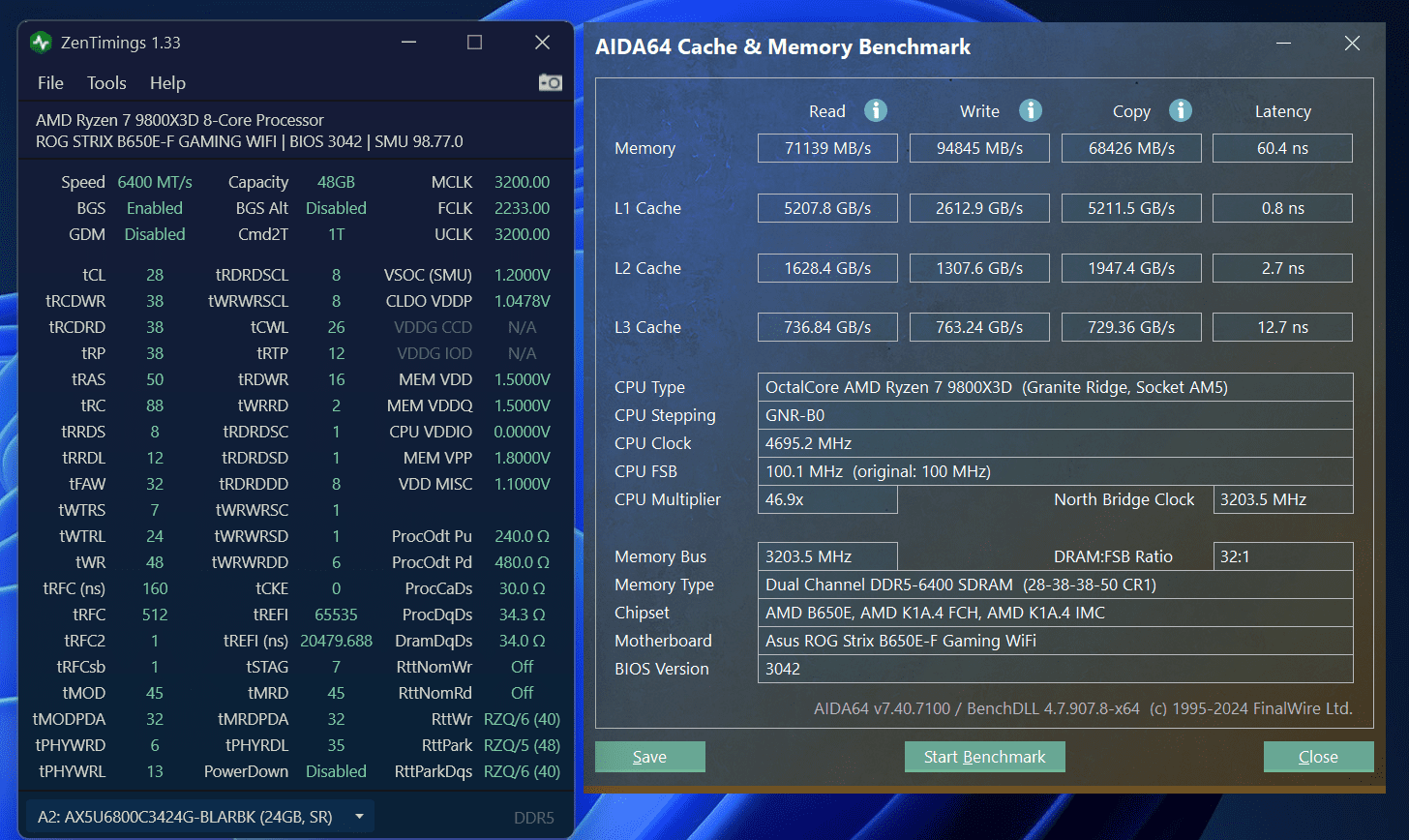Click CPU Multiplier value 46.9x
Screen dimensions: 1409x840
click(x=827, y=499)
